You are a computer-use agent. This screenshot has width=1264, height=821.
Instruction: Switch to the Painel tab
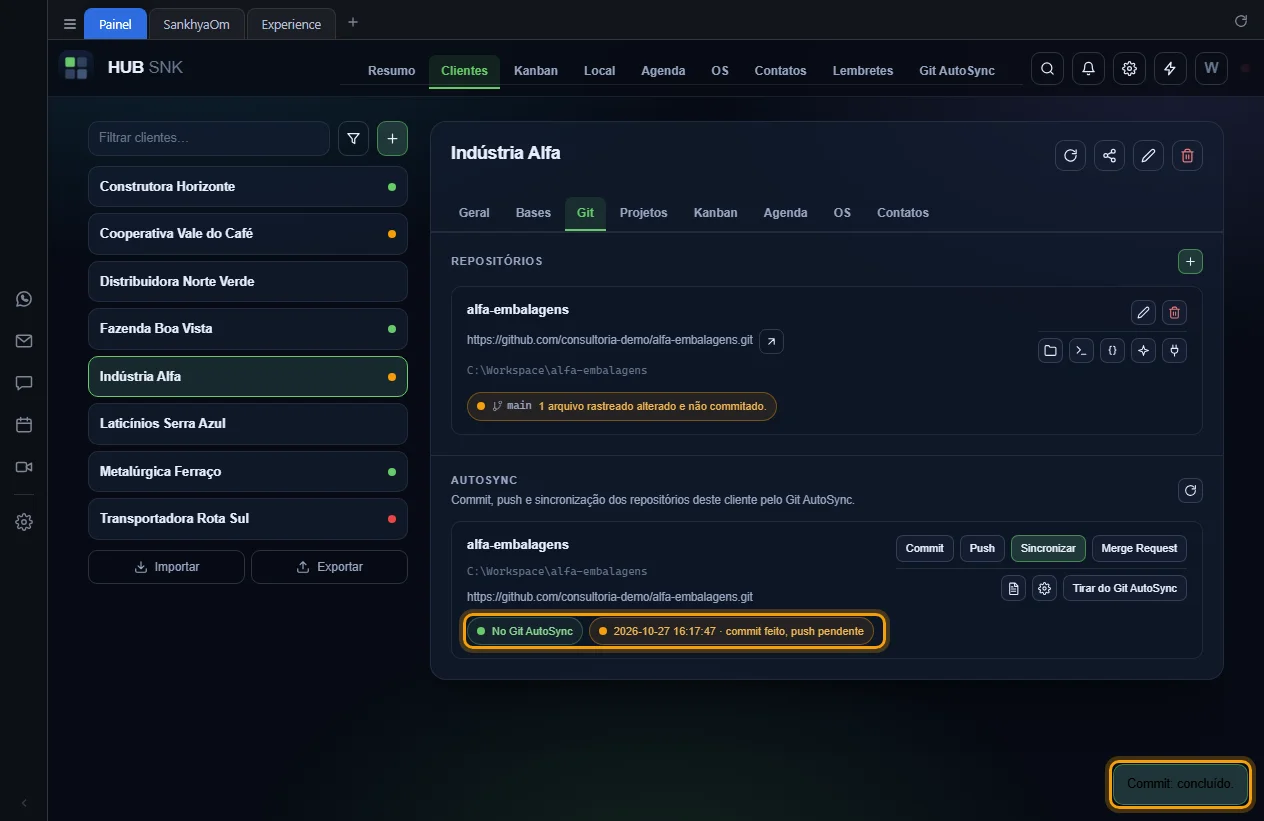(115, 24)
